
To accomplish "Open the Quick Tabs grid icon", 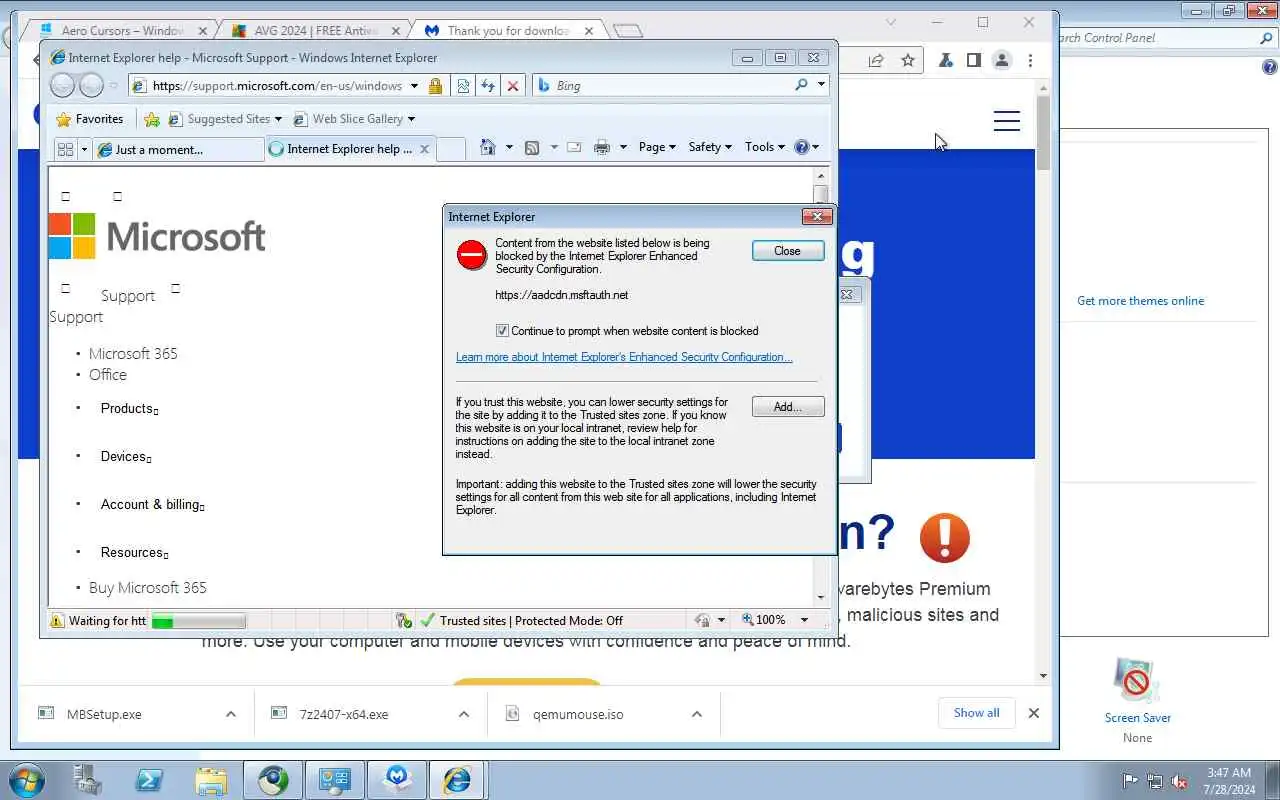I will point(65,149).
